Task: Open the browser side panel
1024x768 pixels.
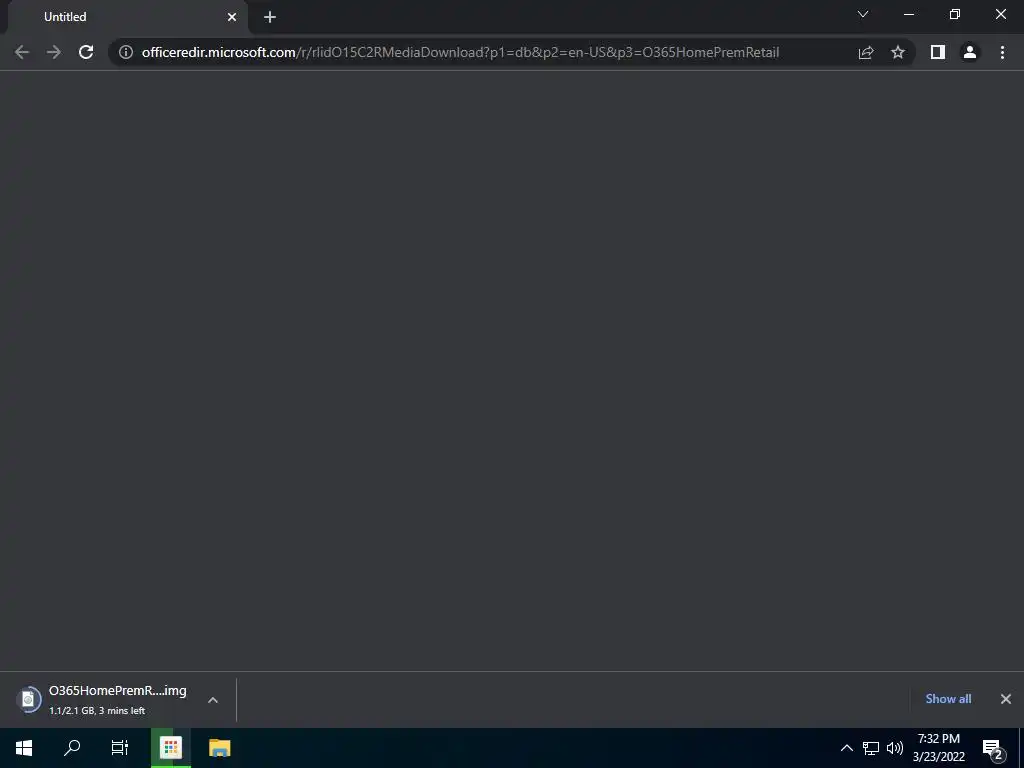Action: point(938,52)
